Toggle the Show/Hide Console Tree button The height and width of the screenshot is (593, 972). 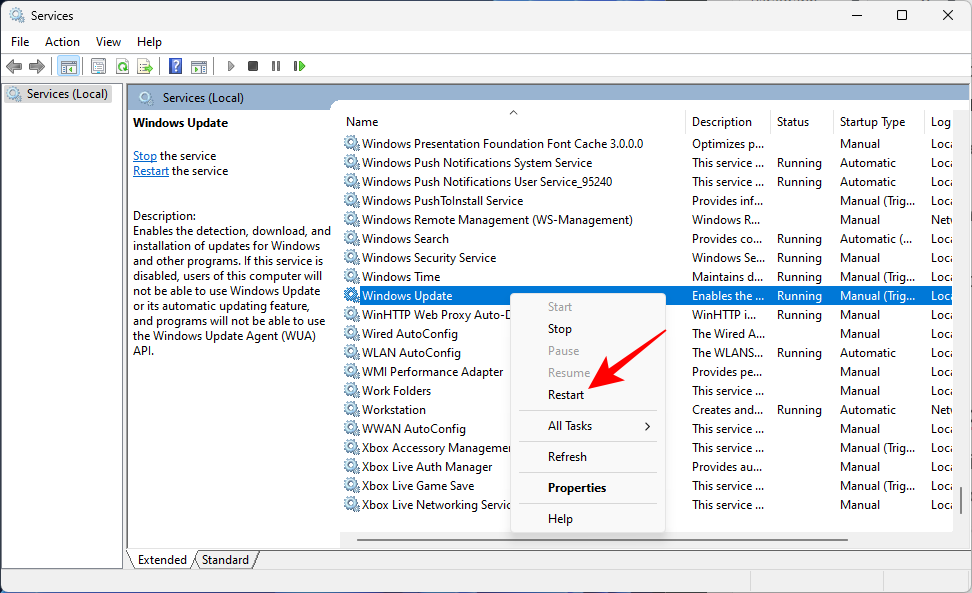click(66, 66)
